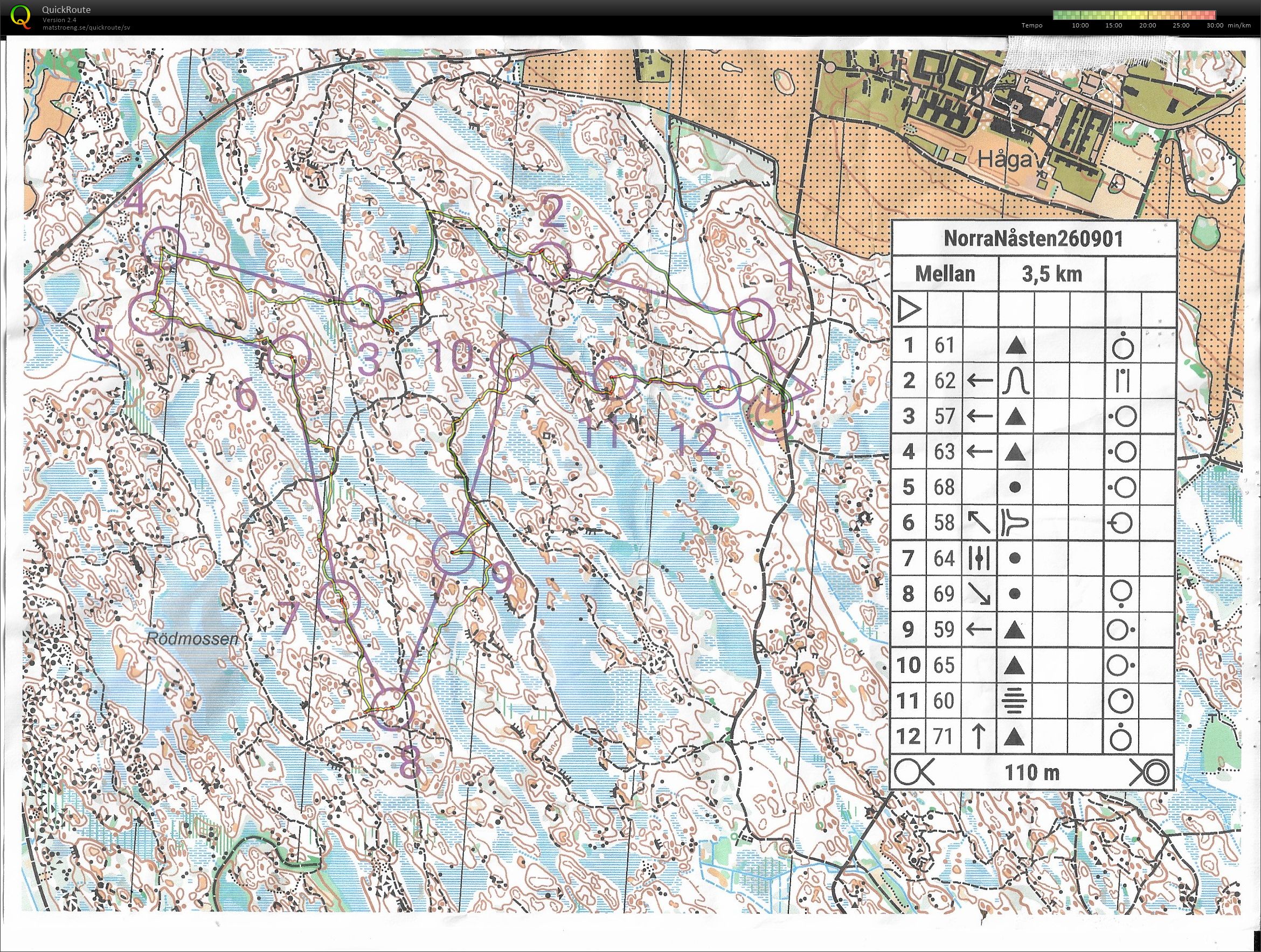The height and width of the screenshot is (952, 1261).
Task: Select control circle 8 on the map
Action: tap(393, 708)
